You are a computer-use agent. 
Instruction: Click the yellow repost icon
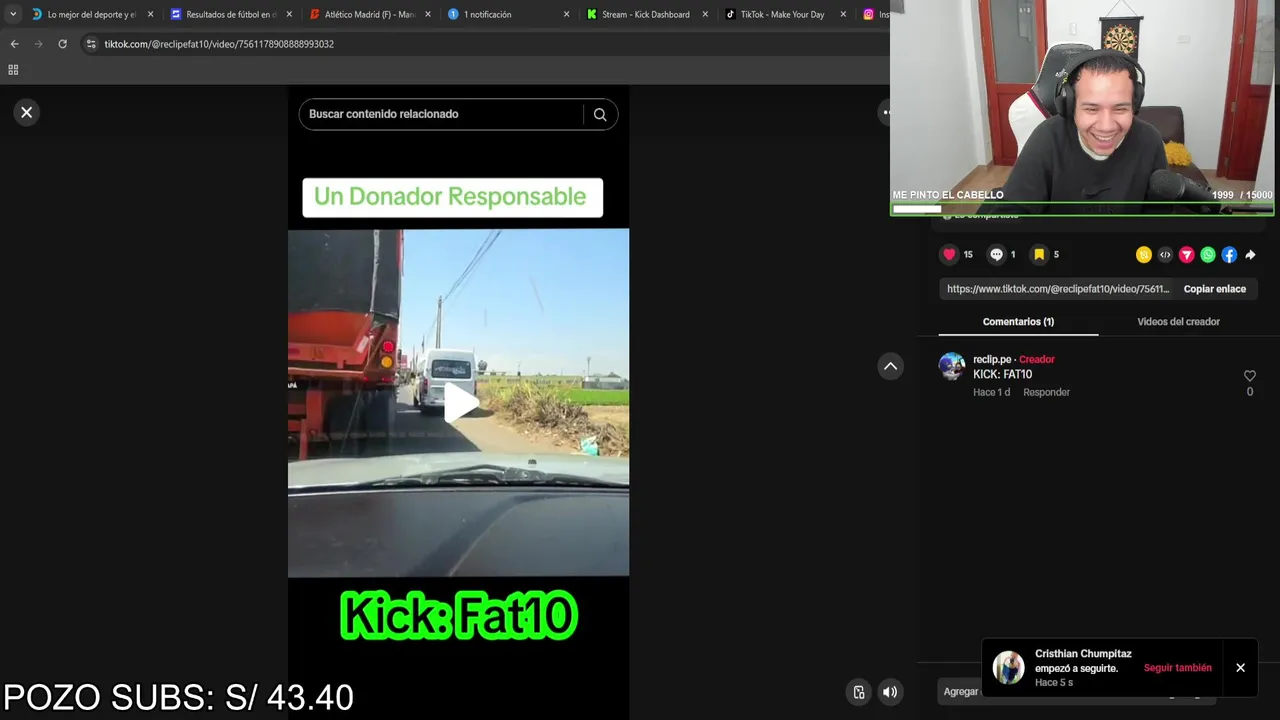point(1144,255)
